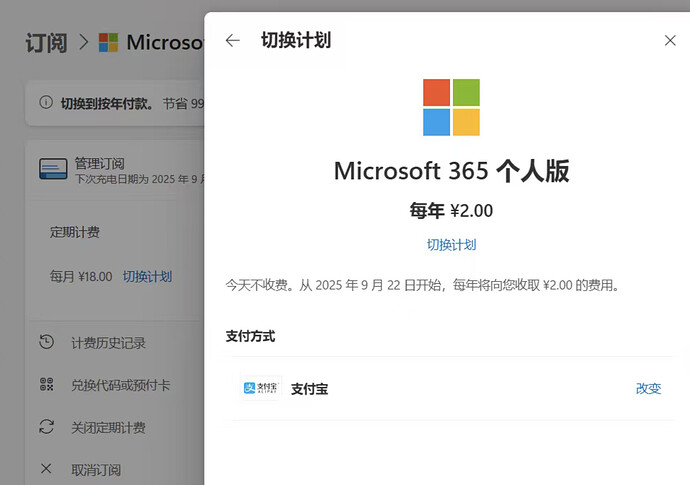Click the breadcrumb chevron separator after 订阅
690x485 pixels.
point(83,43)
